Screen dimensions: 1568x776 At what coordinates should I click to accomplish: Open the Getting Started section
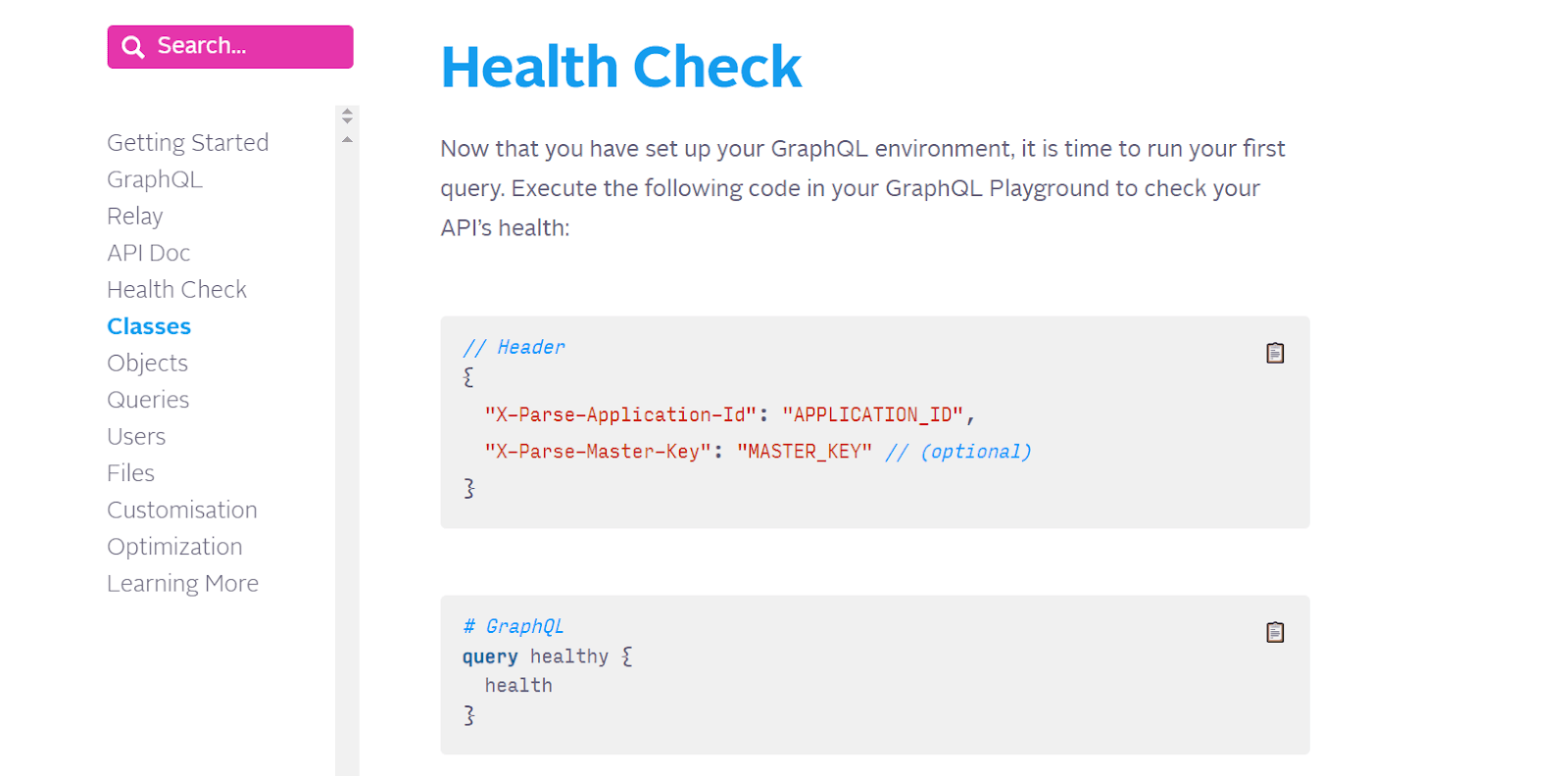coord(187,142)
